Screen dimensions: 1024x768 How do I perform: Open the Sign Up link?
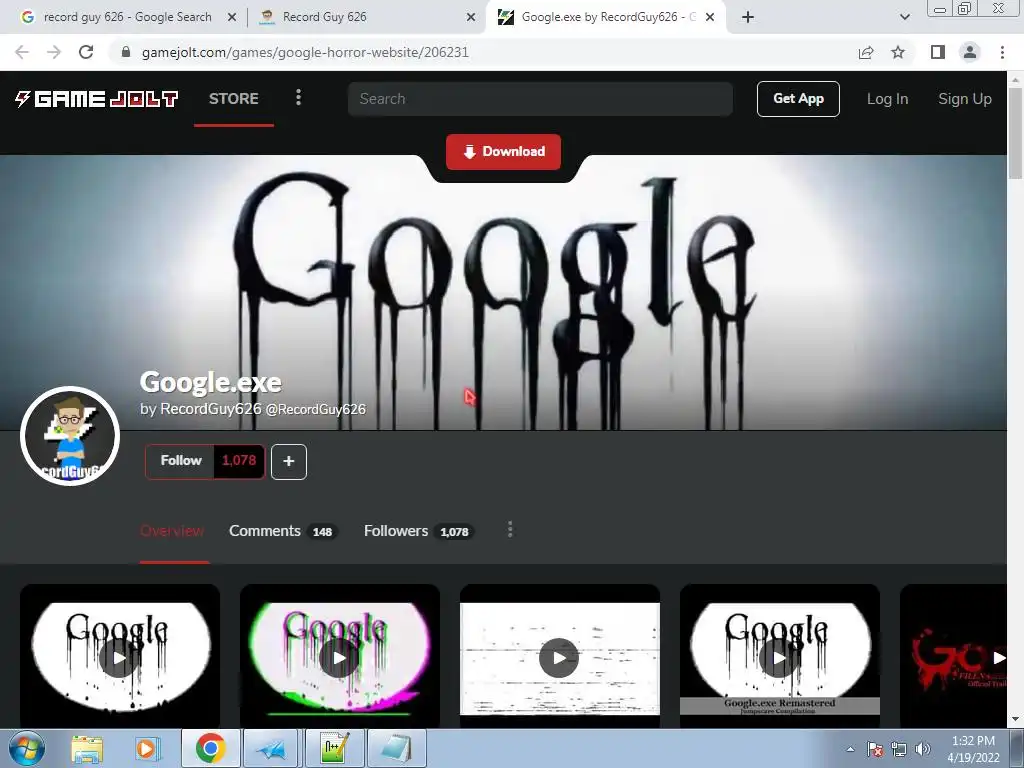point(965,99)
